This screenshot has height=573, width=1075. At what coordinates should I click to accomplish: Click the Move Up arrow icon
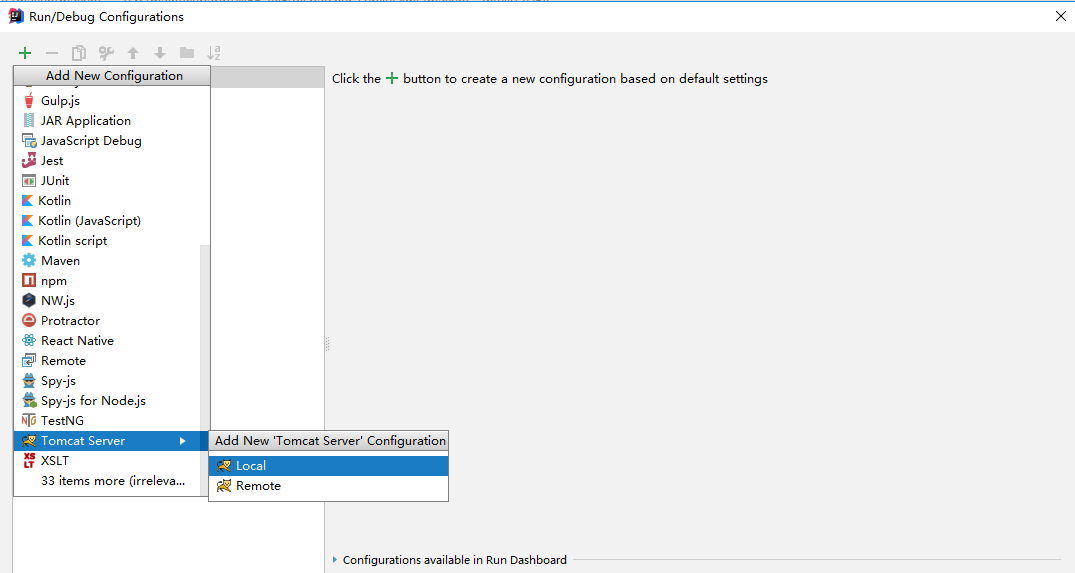(133, 53)
